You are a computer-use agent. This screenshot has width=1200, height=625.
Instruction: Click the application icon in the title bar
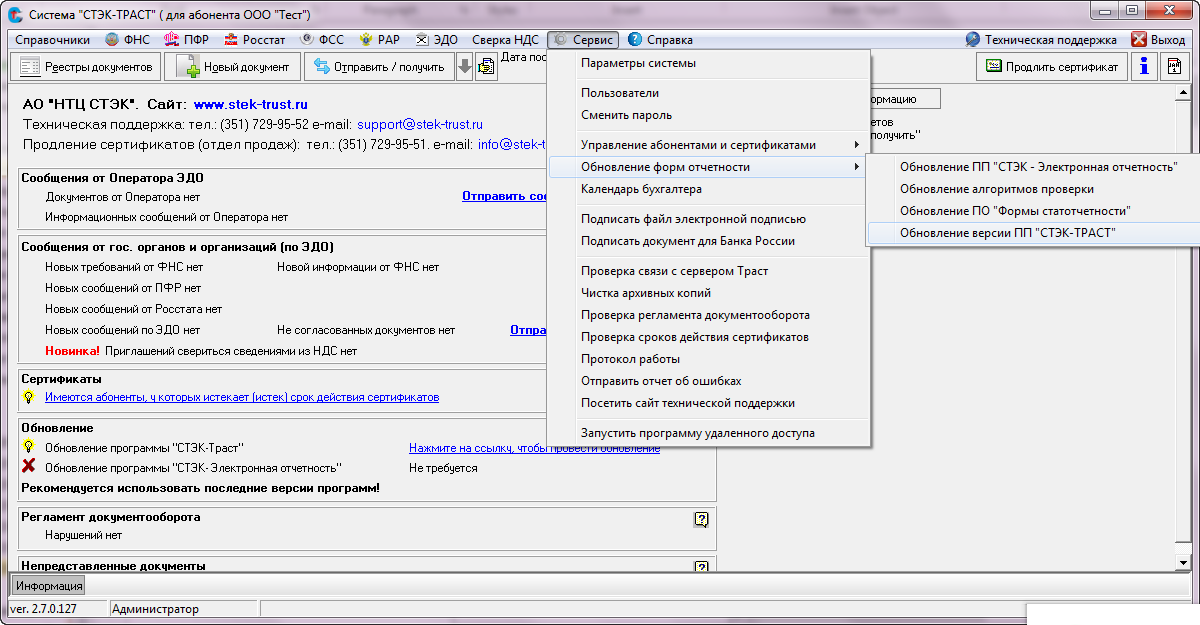pos(14,15)
